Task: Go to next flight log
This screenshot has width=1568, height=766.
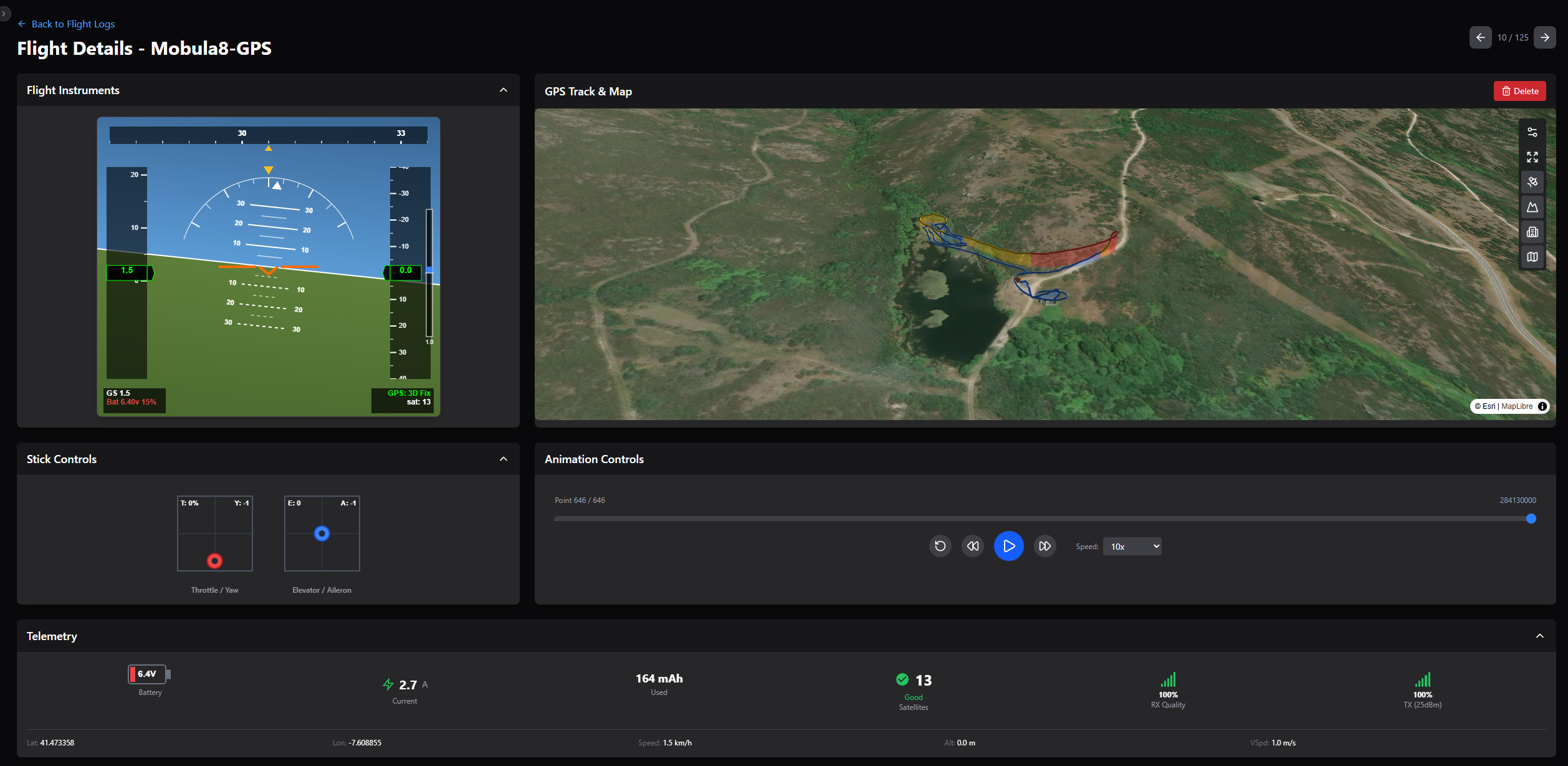Action: (1544, 37)
